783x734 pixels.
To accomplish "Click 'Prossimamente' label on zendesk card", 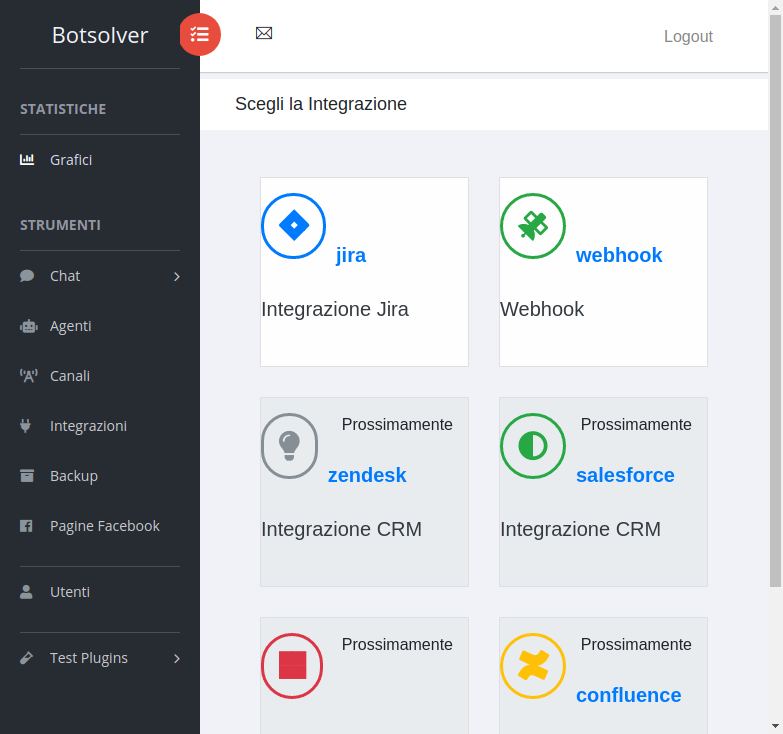I will (x=397, y=424).
